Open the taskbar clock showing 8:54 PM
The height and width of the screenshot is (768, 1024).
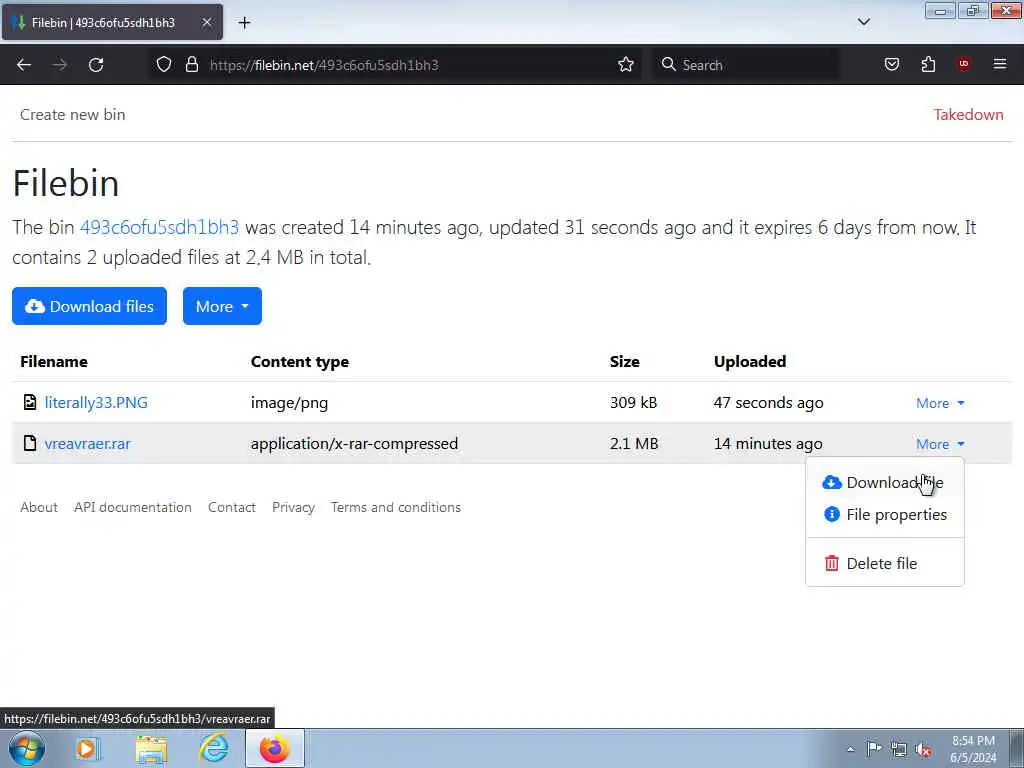click(973, 749)
